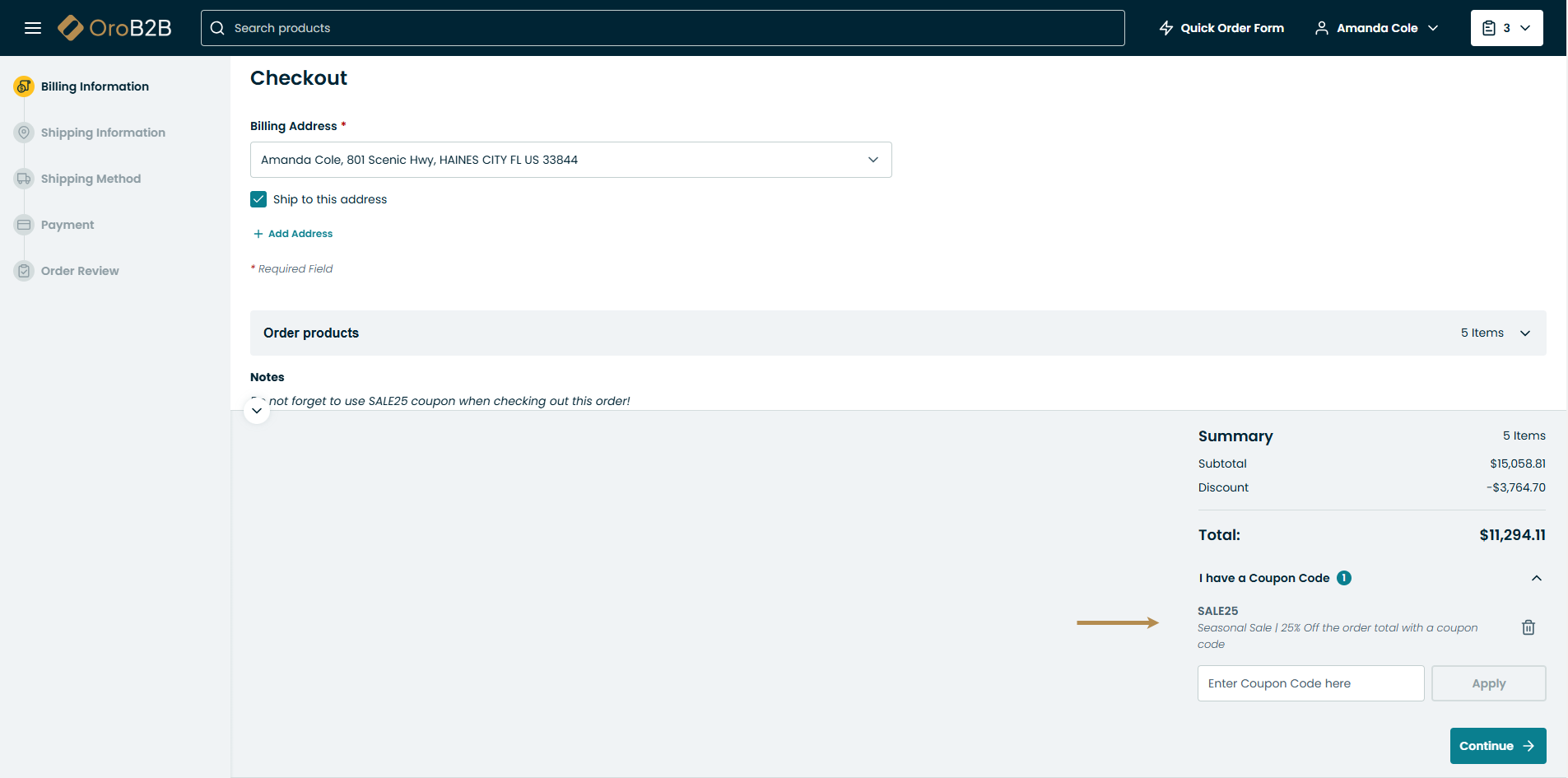Open the Amanda Cole account menu
This screenshot has height=778, width=1568.
click(x=1376, y=28)
